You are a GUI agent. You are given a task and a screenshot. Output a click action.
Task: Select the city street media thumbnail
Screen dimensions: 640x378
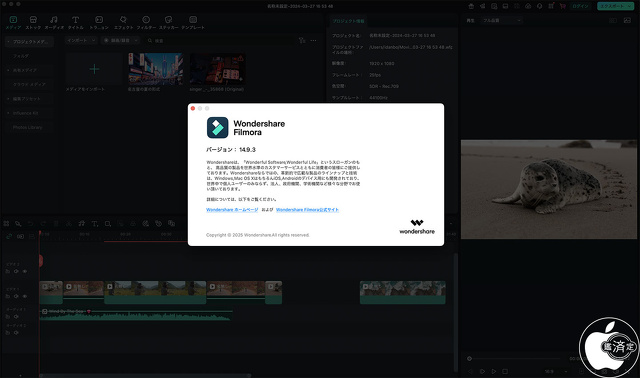pos(156,69)
